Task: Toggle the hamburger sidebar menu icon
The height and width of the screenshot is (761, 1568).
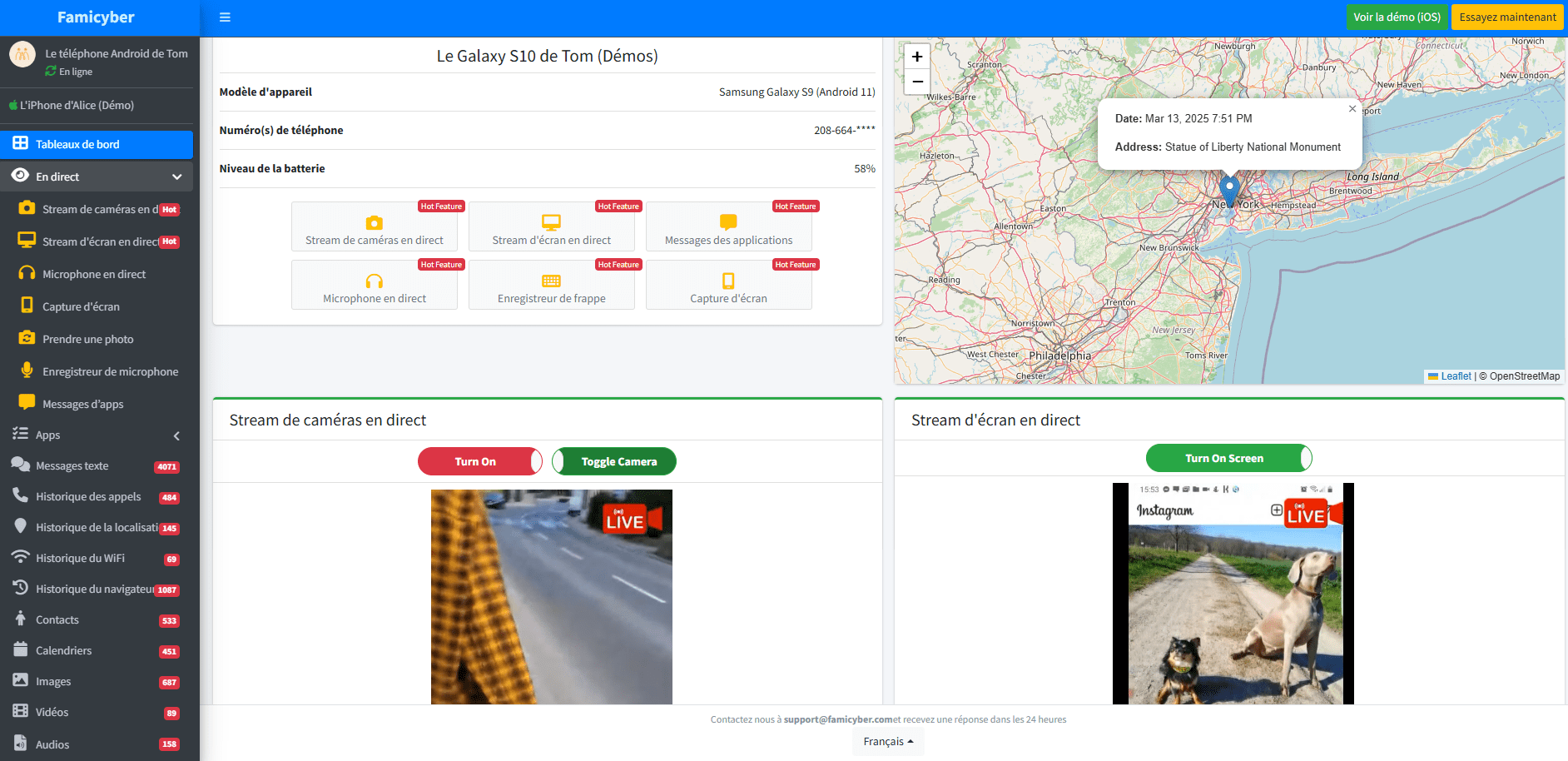Action: click(225, 17)
